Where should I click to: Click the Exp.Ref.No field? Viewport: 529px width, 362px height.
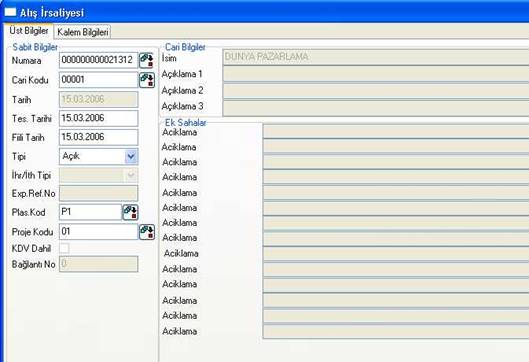99,193
